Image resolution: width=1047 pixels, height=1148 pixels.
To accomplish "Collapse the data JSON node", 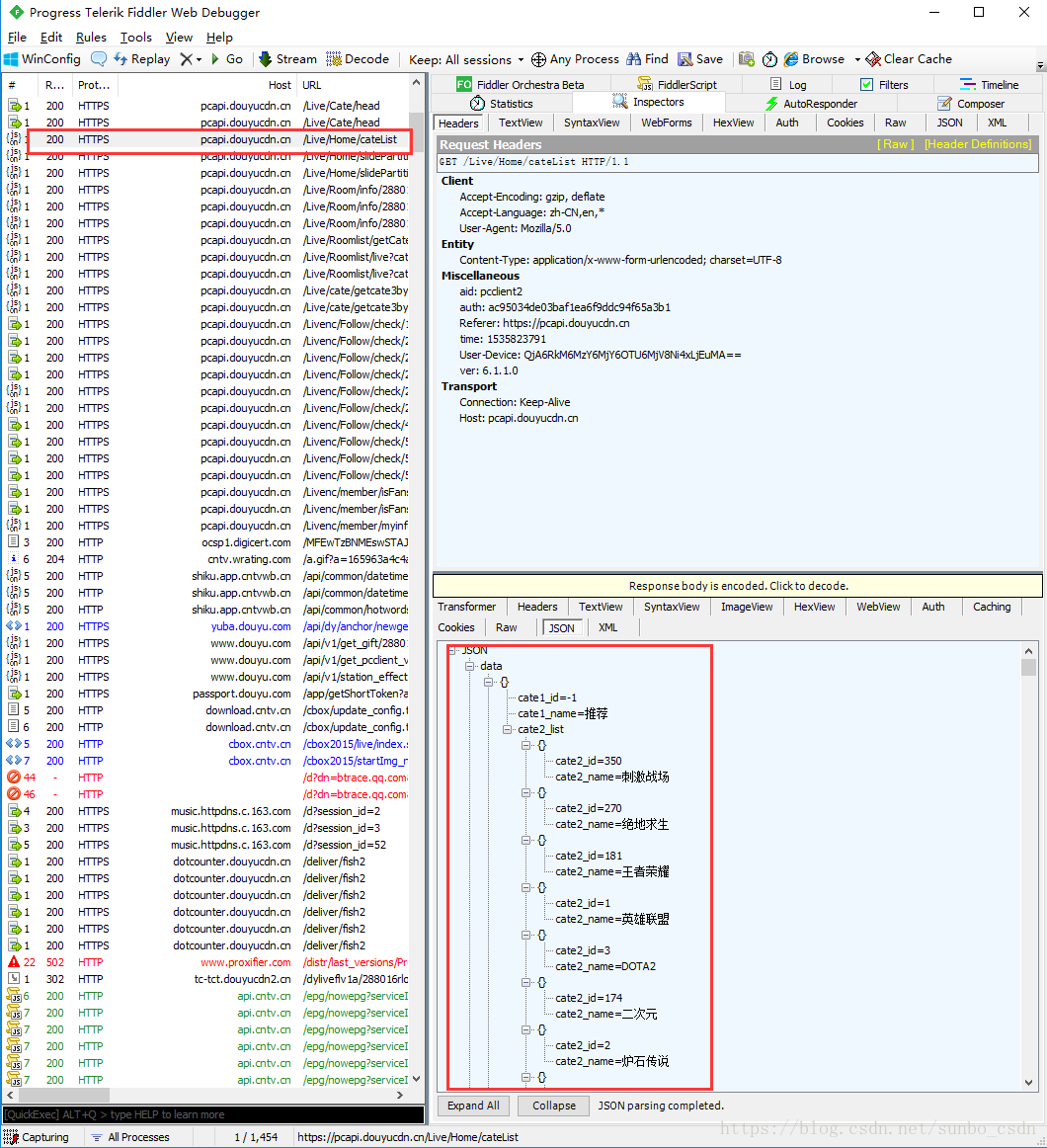I will 470,666.
